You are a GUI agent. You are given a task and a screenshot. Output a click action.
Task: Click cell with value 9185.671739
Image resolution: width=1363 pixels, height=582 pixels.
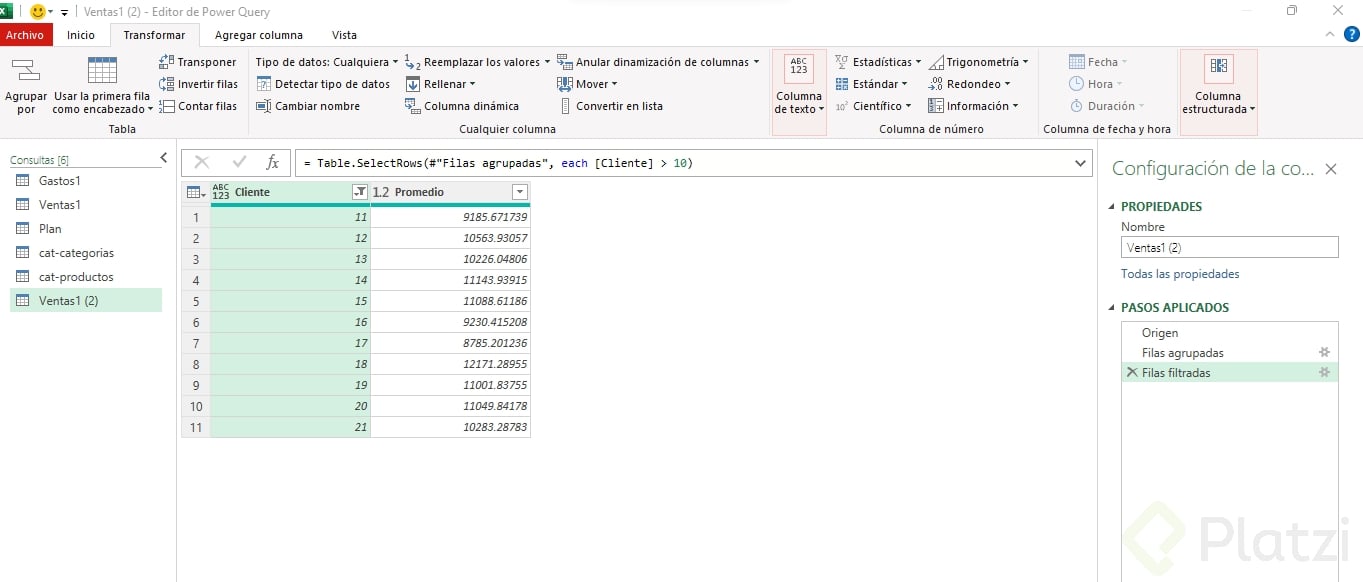point(451,217)
